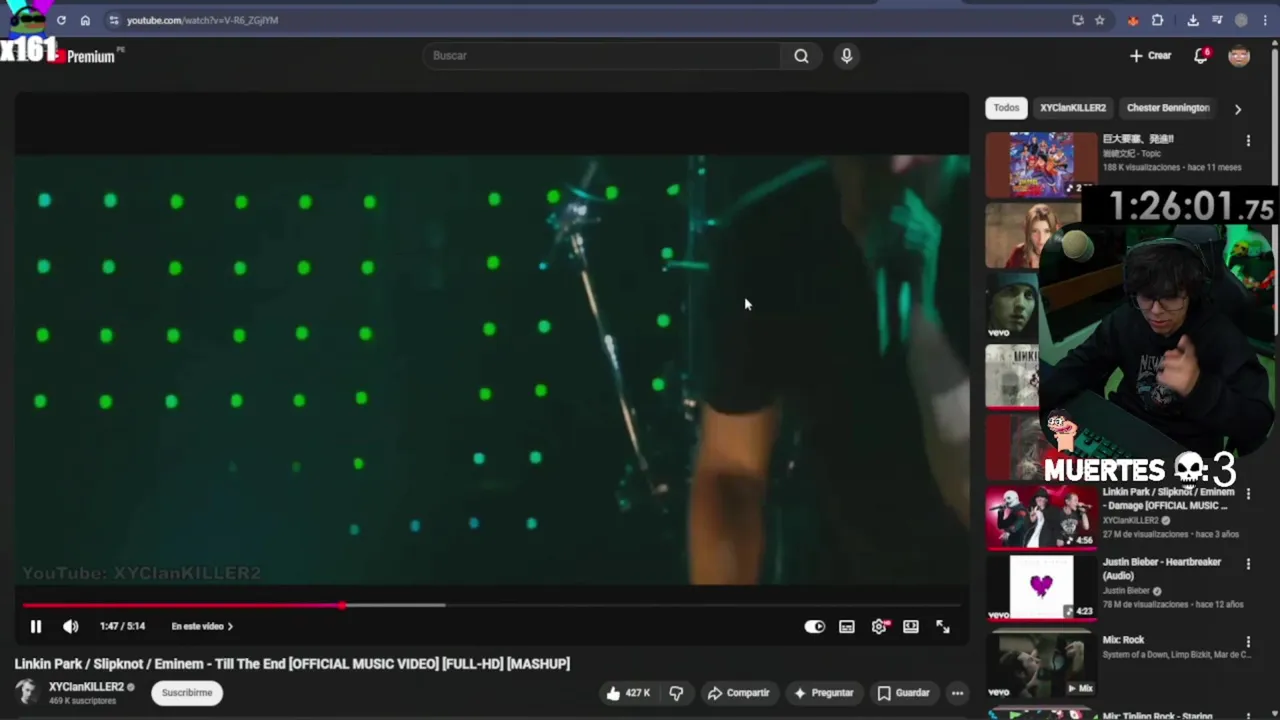The width and height of the screenshot is (1280, 720).
Task: Bookmark this page with the star icon
Action: pyautogui.click(x=1100, y=20)
